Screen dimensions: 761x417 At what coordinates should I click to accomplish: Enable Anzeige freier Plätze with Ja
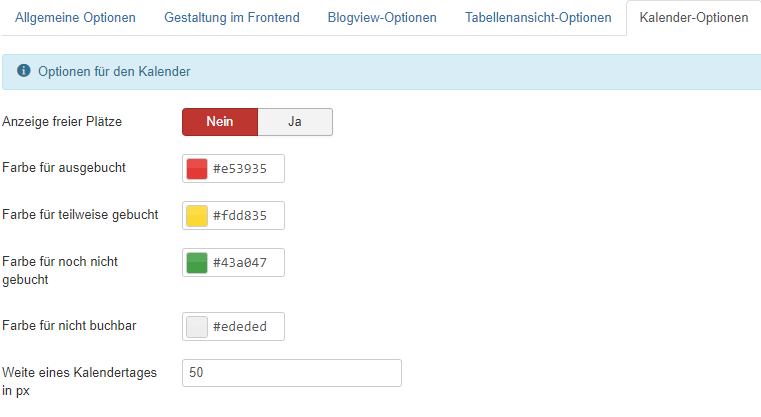click(295, 122)
